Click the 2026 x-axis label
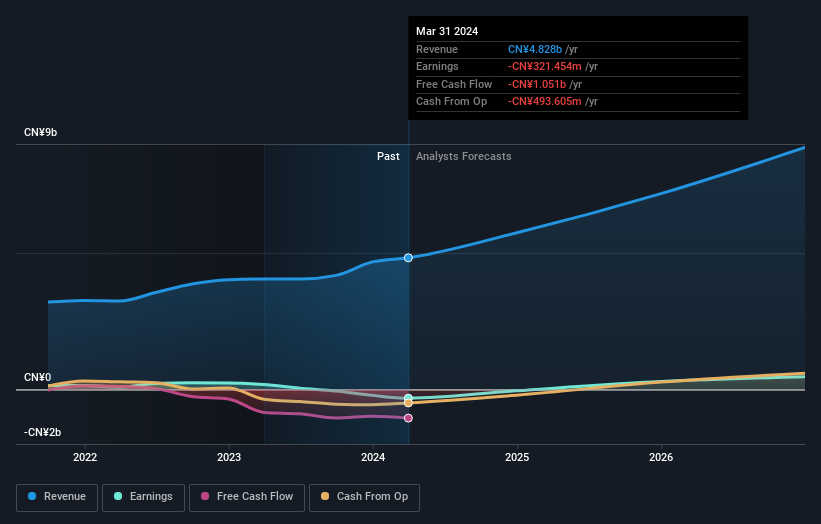821x524 pixels. point(661,458)
